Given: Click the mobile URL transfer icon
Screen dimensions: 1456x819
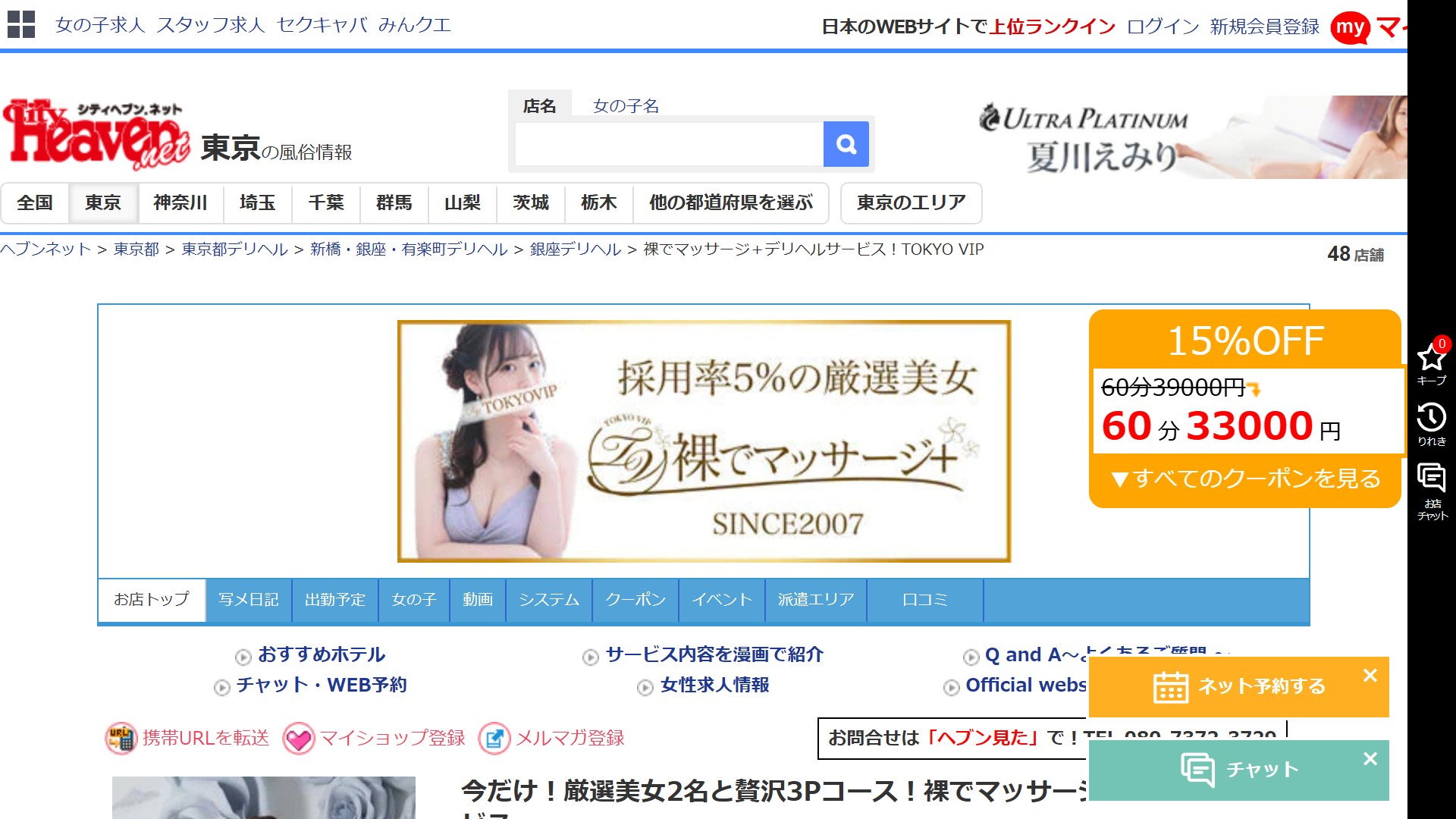Looking at the screenshot, I should tap(121, 738).
